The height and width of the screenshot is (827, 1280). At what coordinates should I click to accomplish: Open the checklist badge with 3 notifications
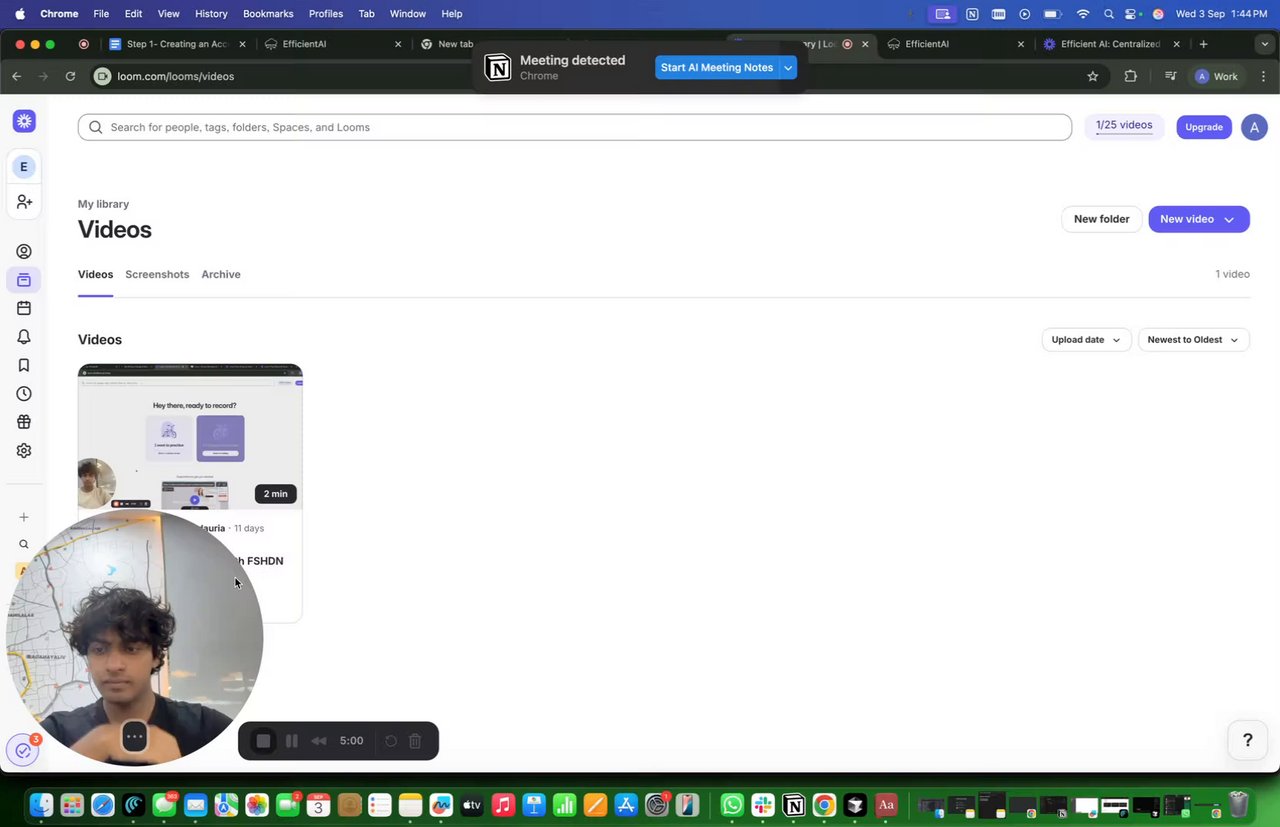[23, 749]
